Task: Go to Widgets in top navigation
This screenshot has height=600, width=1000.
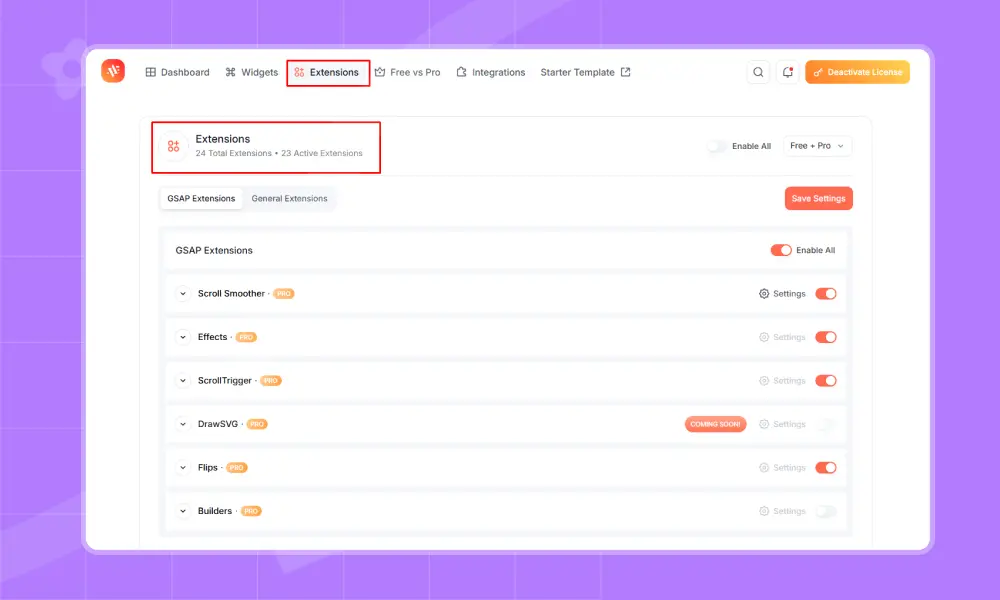Action: coord(251,72)
